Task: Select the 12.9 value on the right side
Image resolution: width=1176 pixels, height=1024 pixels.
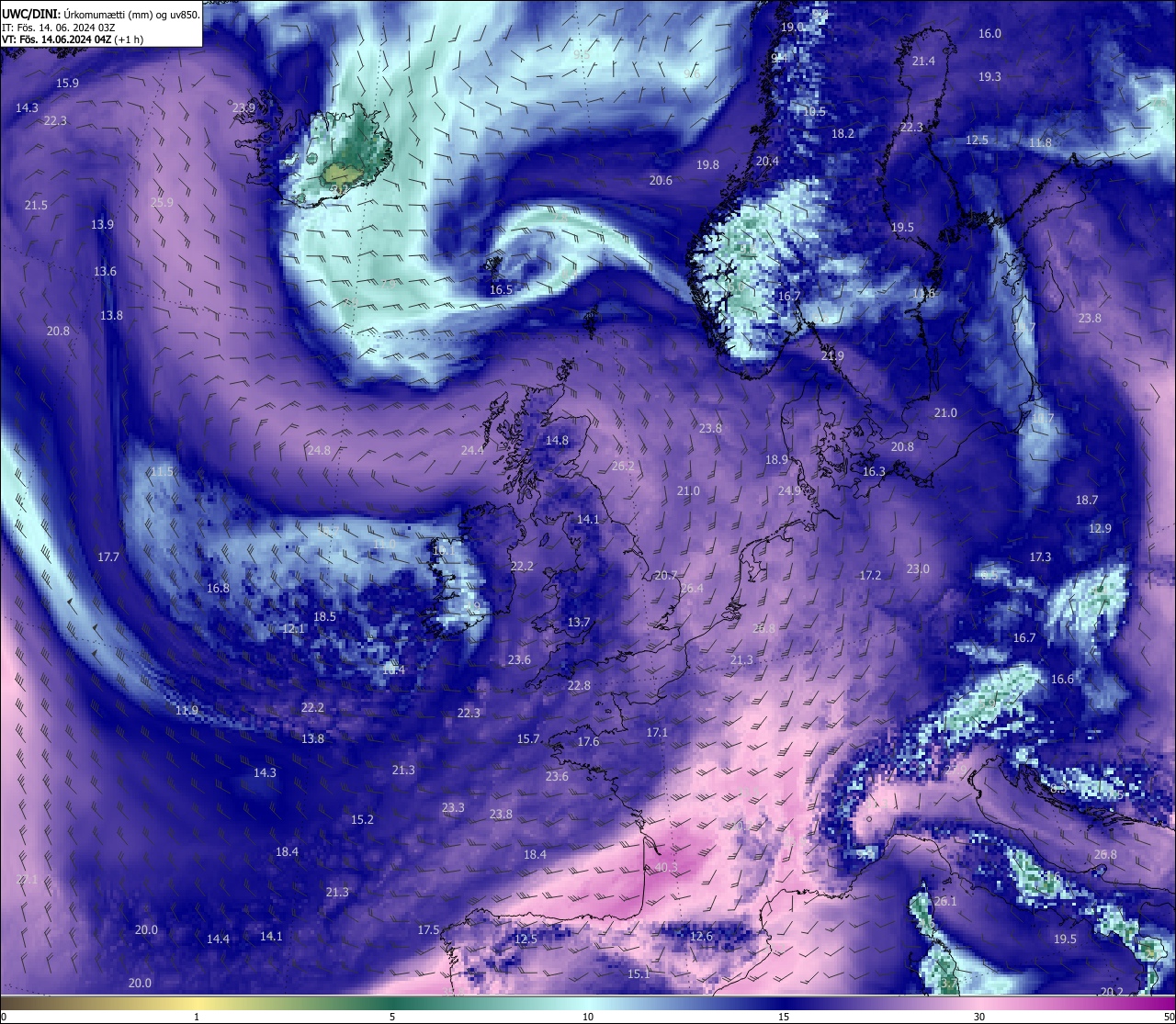Action: coord(1100,528)
